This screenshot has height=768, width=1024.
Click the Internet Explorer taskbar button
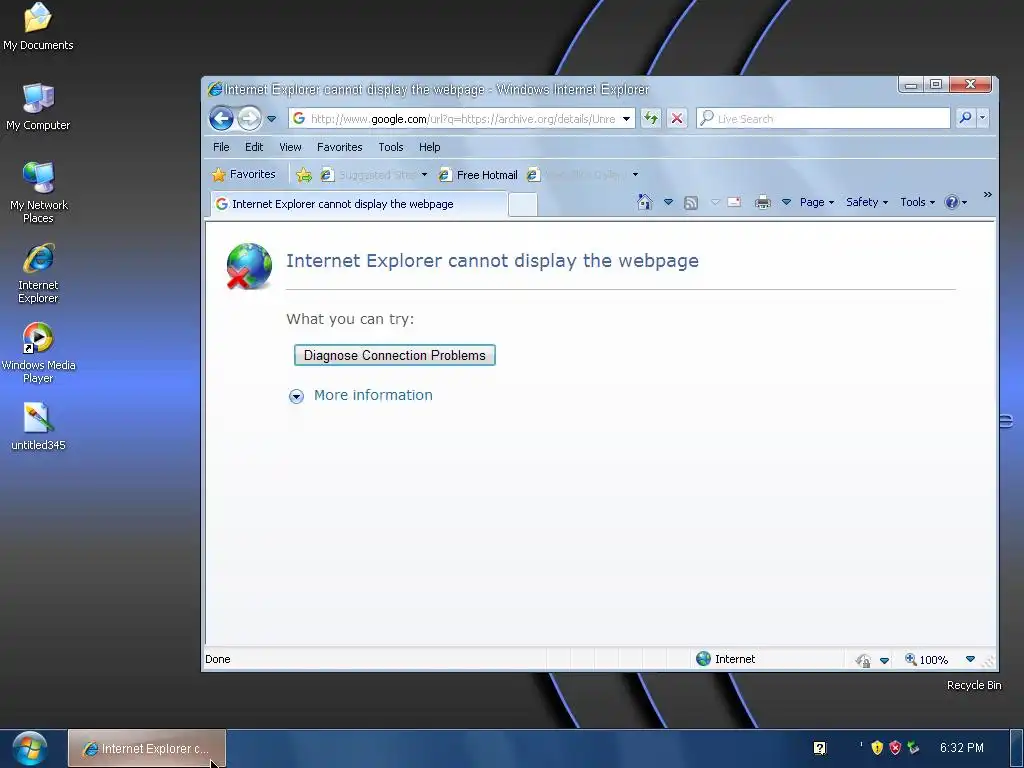pos(147,748)
